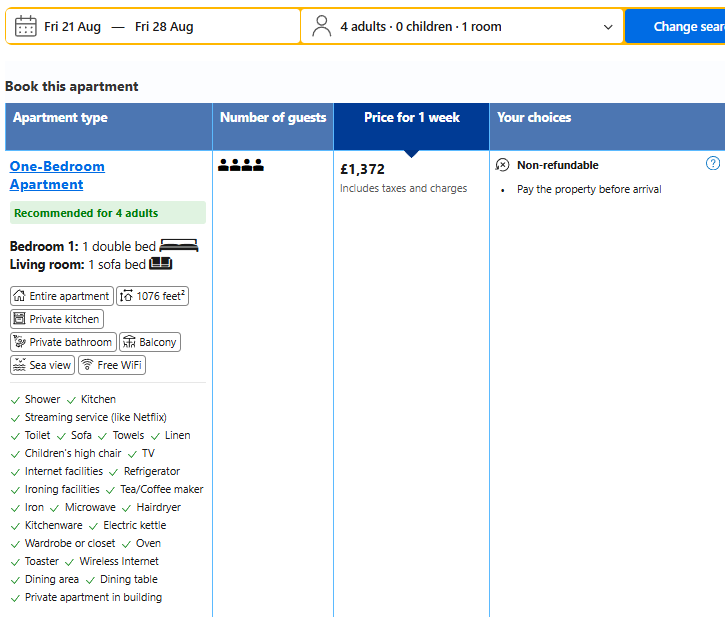Screen dimensions: 725x617
Task: Click the double bed icon for Bedroom 1
Action: coord(179,246)
